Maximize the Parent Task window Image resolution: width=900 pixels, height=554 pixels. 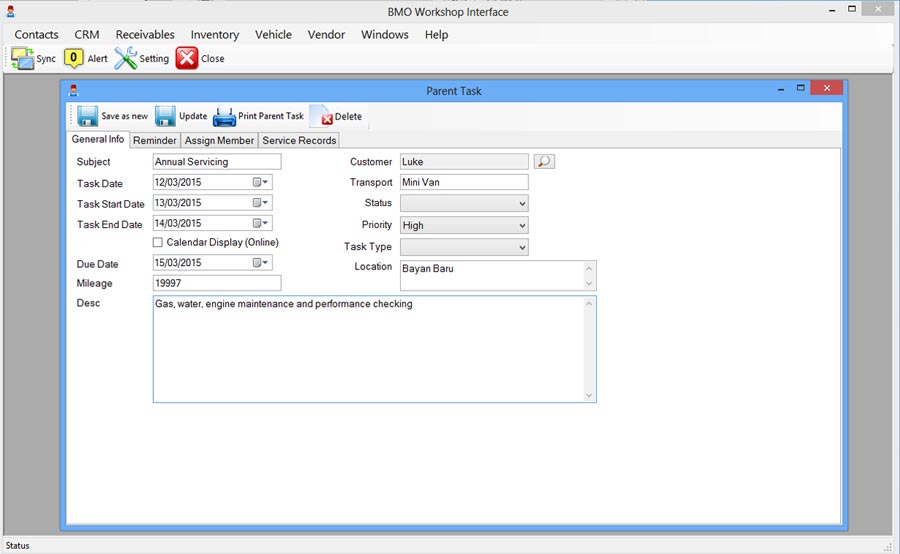[x=801, y=88]
